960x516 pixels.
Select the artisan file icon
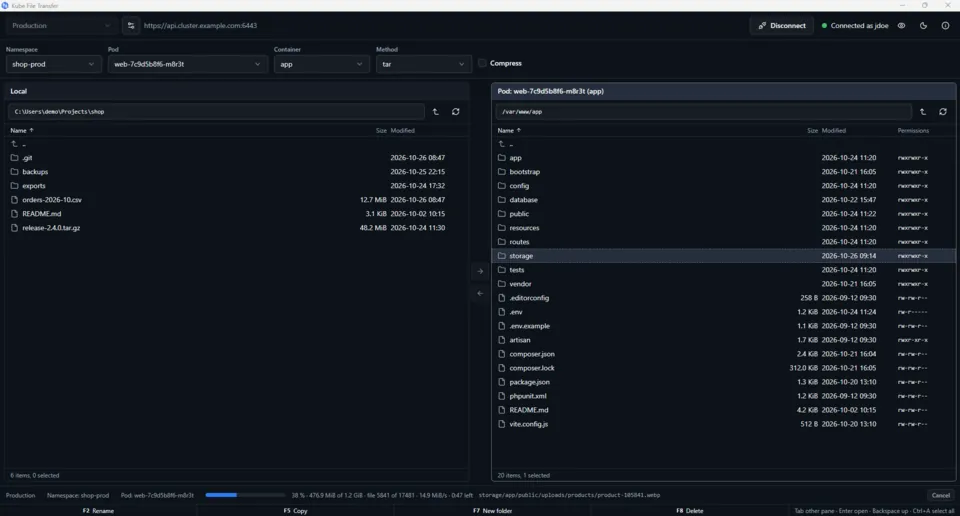click(501, 340)
